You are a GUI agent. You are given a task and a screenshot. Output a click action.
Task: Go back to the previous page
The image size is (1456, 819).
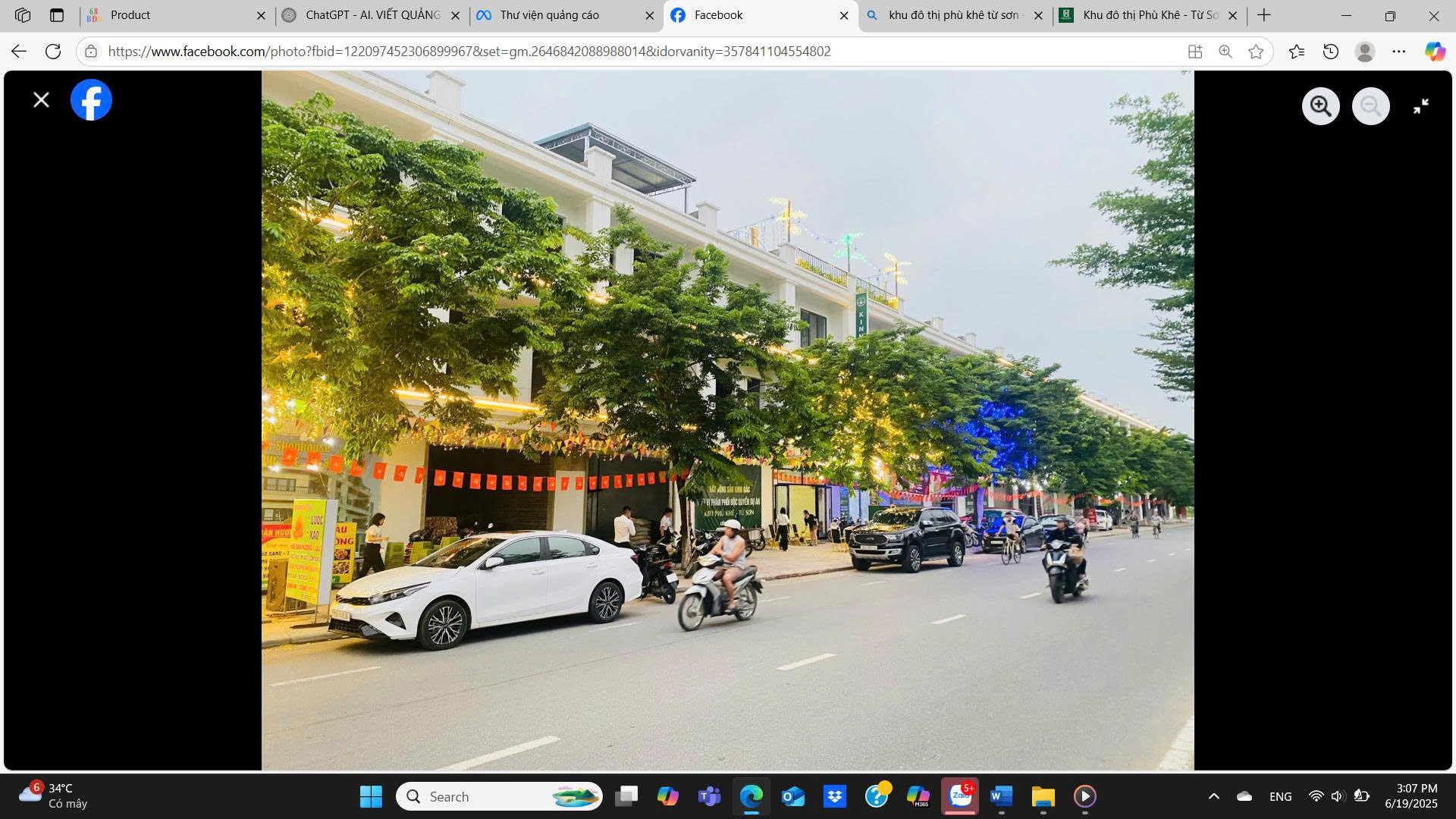tap(19, 52)
